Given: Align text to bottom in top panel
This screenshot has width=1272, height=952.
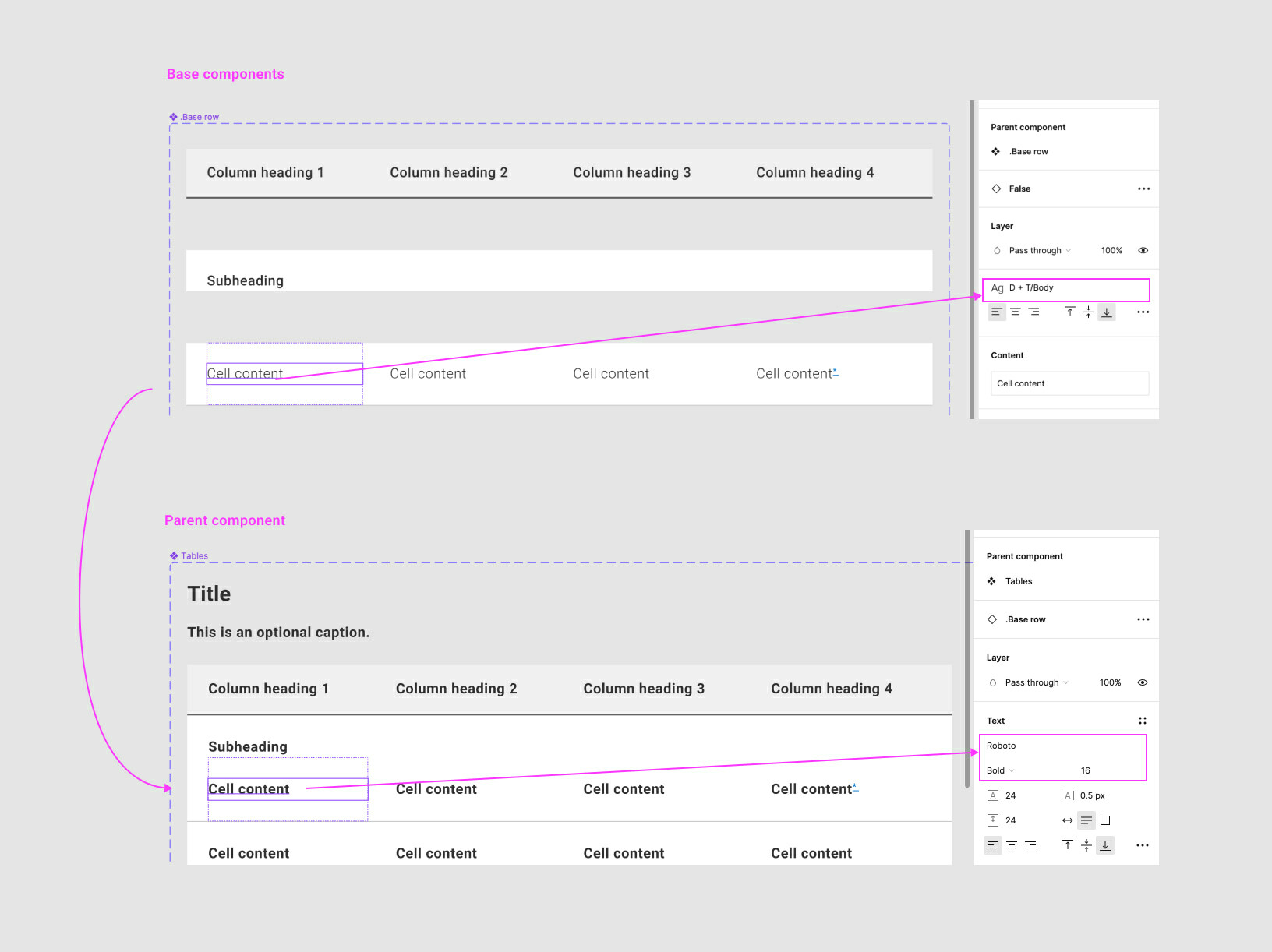Looking at the screenshot, I should 1107,312.
